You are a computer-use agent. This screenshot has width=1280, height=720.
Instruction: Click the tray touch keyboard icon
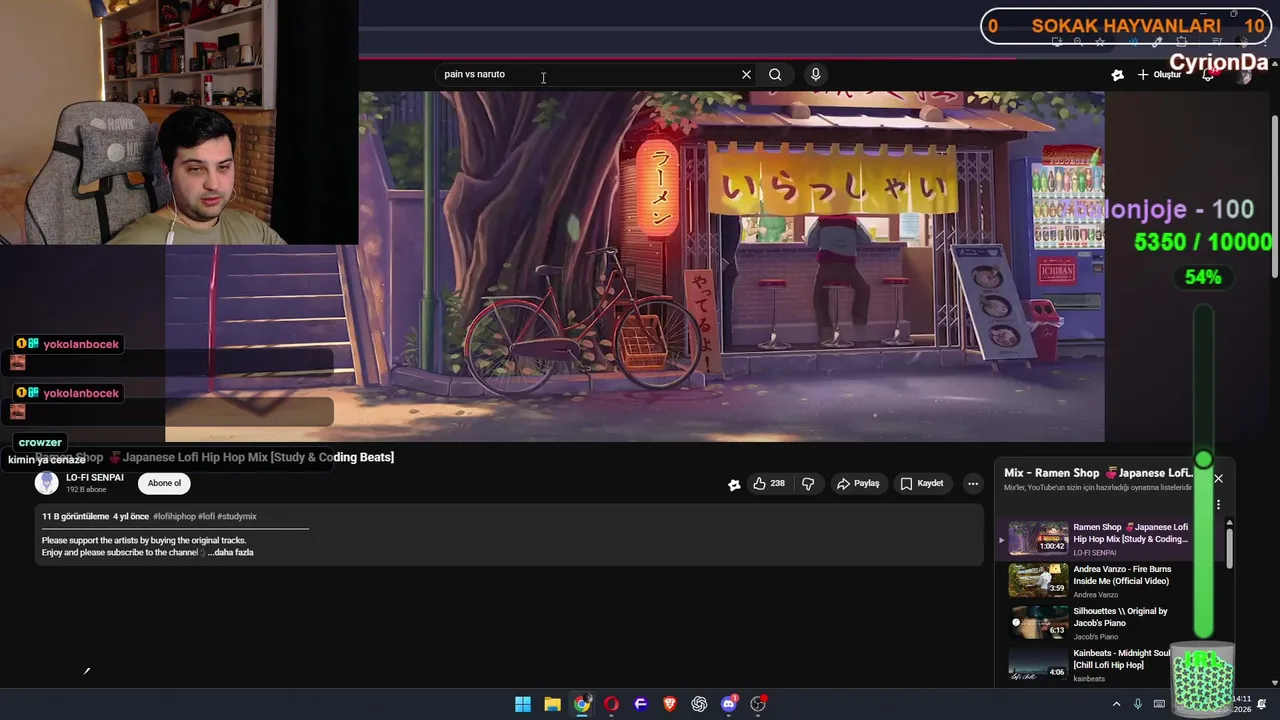[1159, 704]
